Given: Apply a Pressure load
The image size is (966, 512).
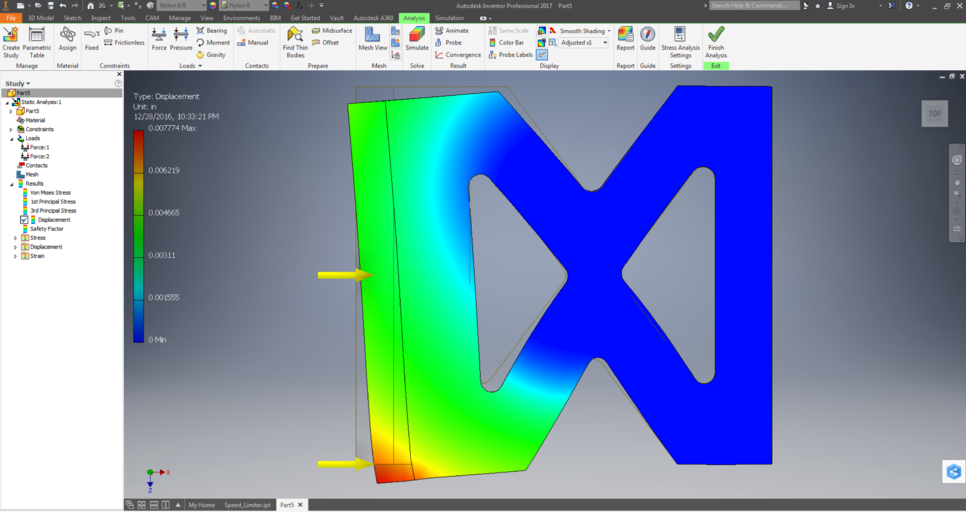Looking at the screenshot, I should tap(181, 38).
